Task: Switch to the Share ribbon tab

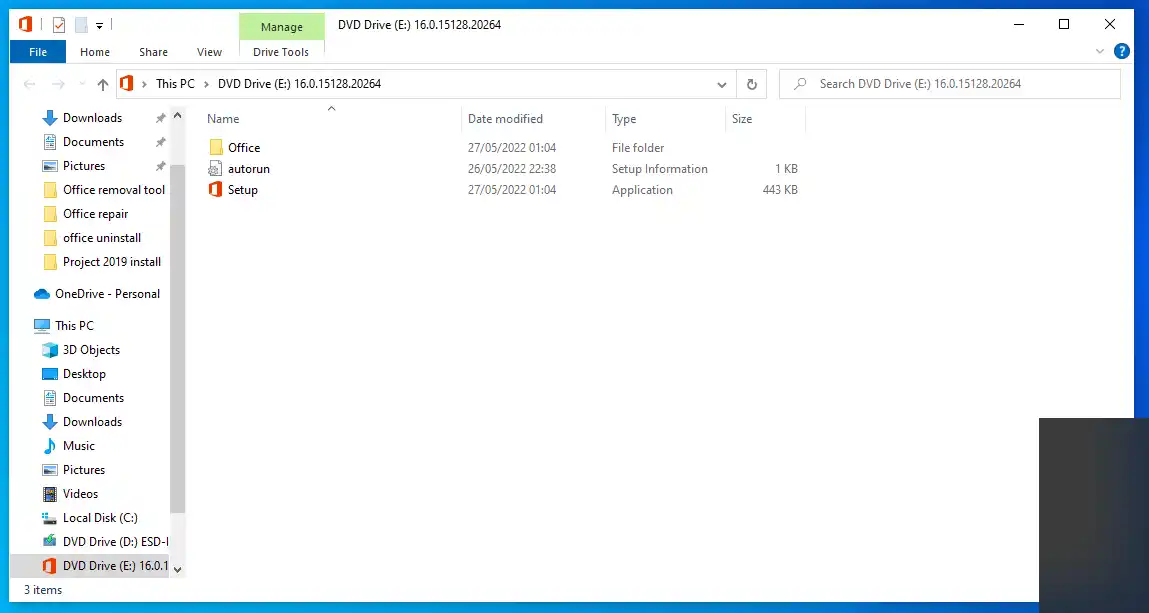Action: [153, 52]
